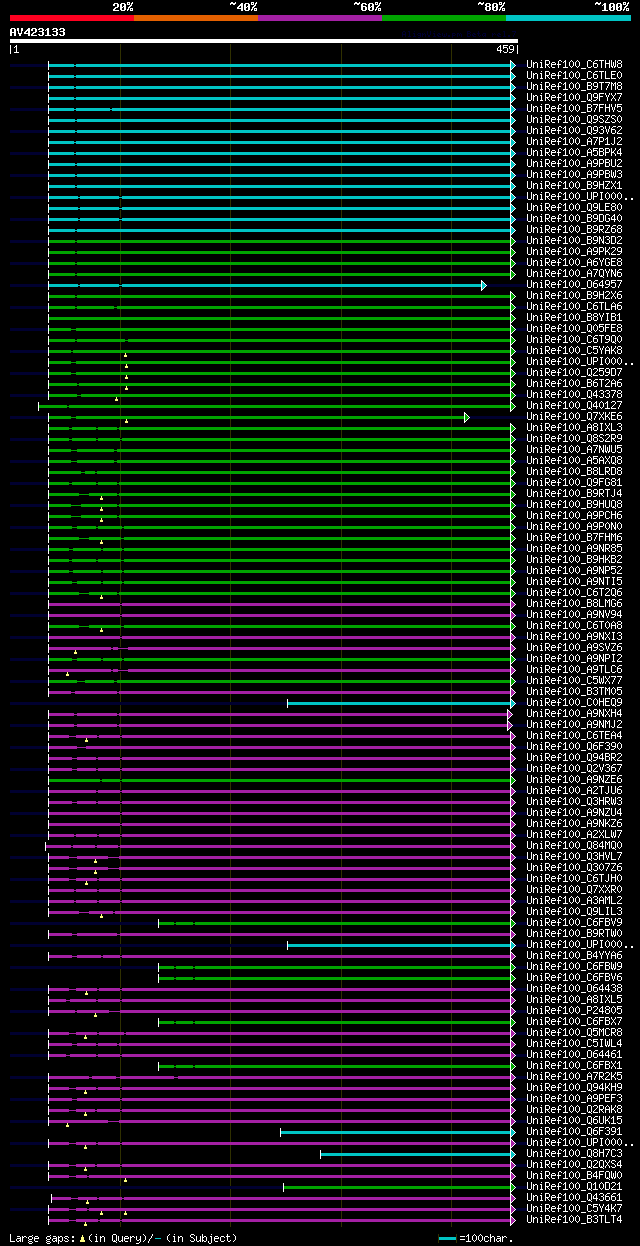Select the UniRef100_B9RTJ4 label
This screenshot has height=1246, width=640.
tap(574, 493)
